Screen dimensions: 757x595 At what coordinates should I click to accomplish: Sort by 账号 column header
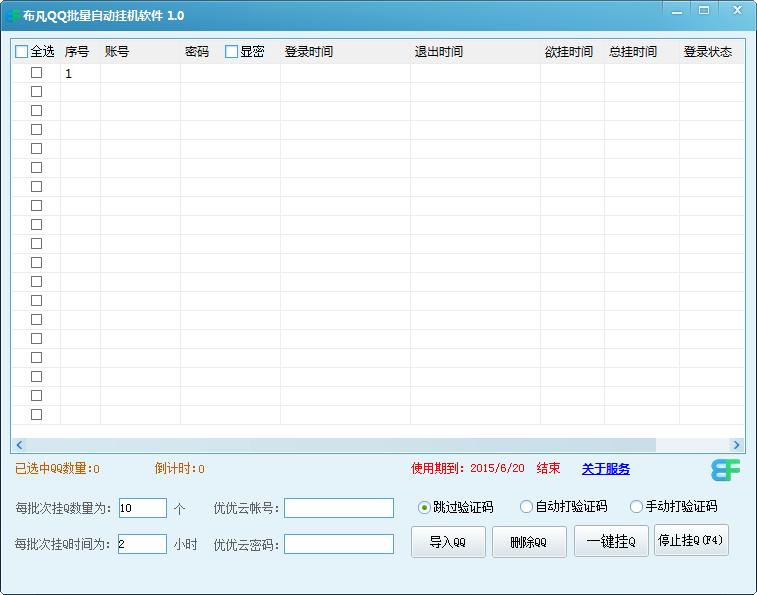point(117,52)
